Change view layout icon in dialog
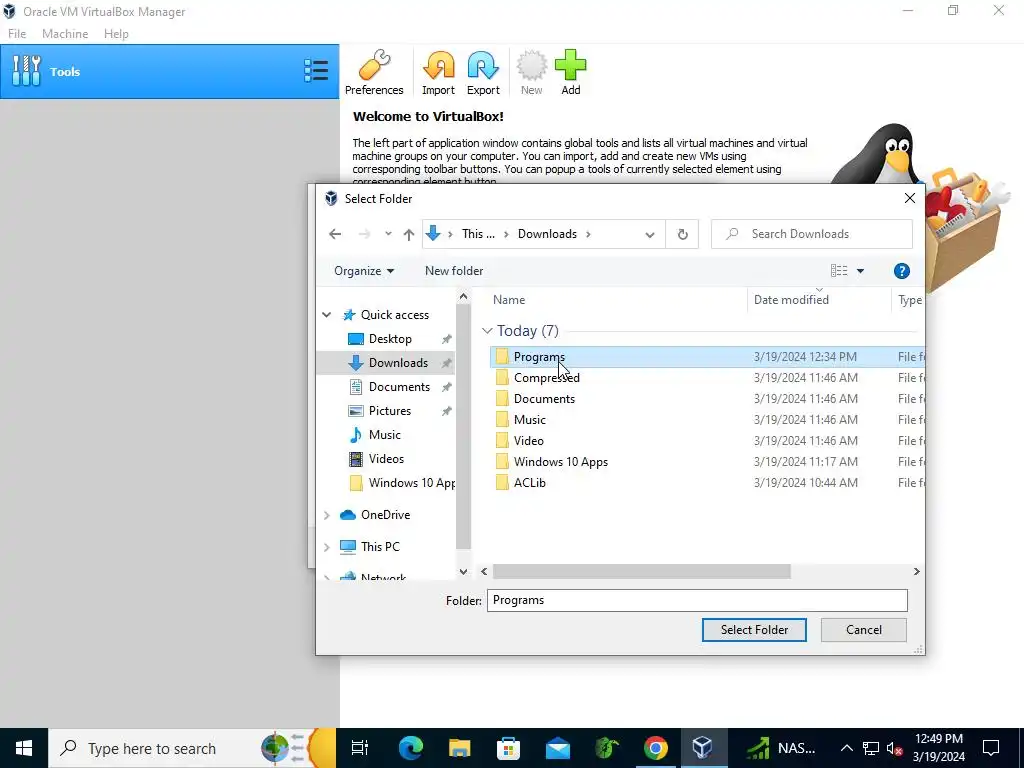Viewport: 1024px width, 768px height. pyautogui.click(x=839, y=270)
